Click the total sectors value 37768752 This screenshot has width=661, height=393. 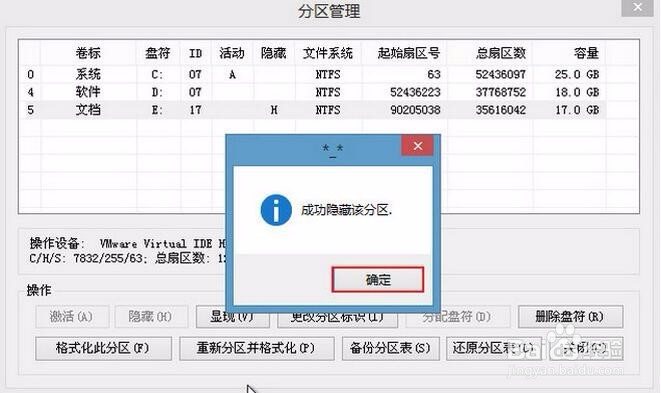click(x=501, y=92)
